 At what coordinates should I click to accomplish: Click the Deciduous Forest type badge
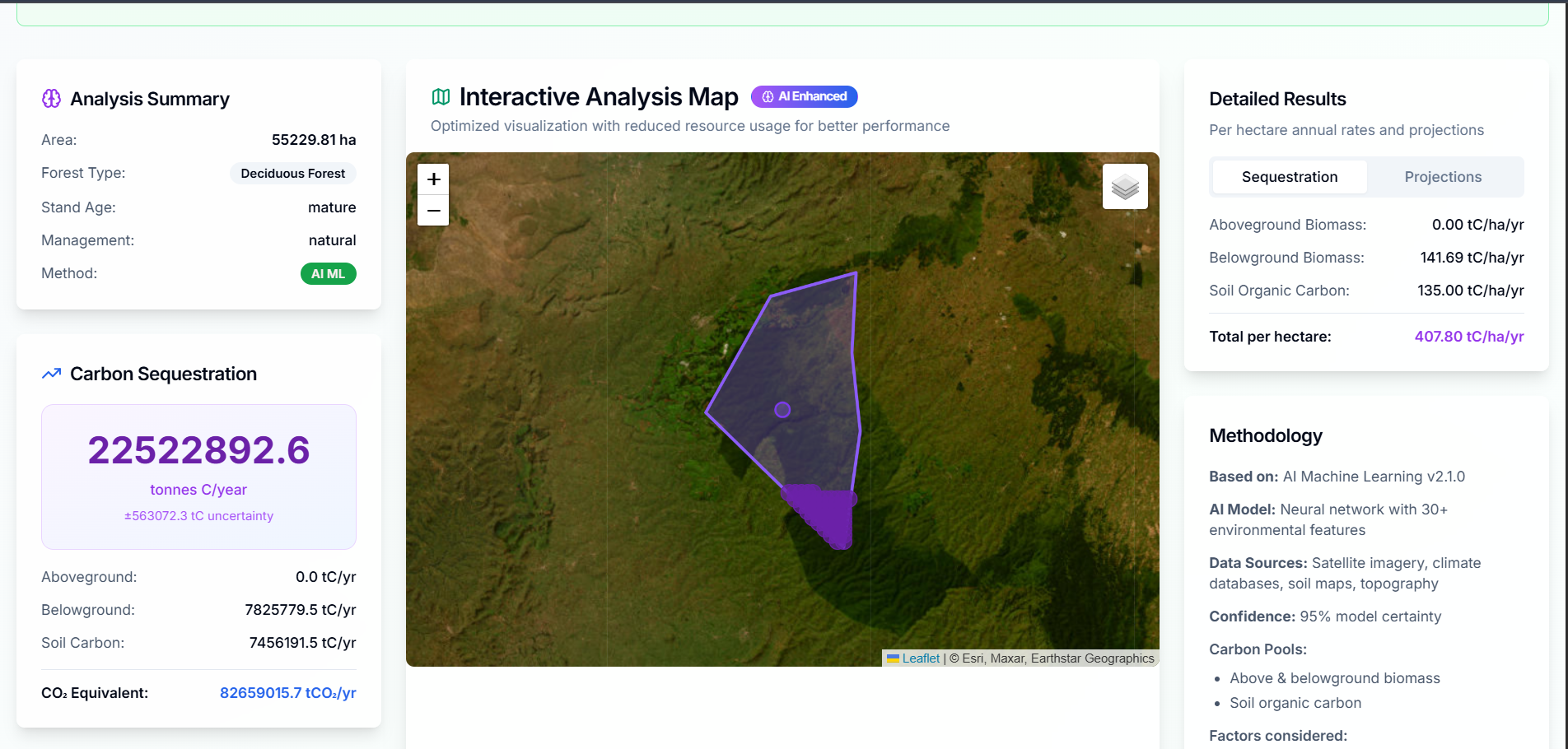click(x=292, y=174)
